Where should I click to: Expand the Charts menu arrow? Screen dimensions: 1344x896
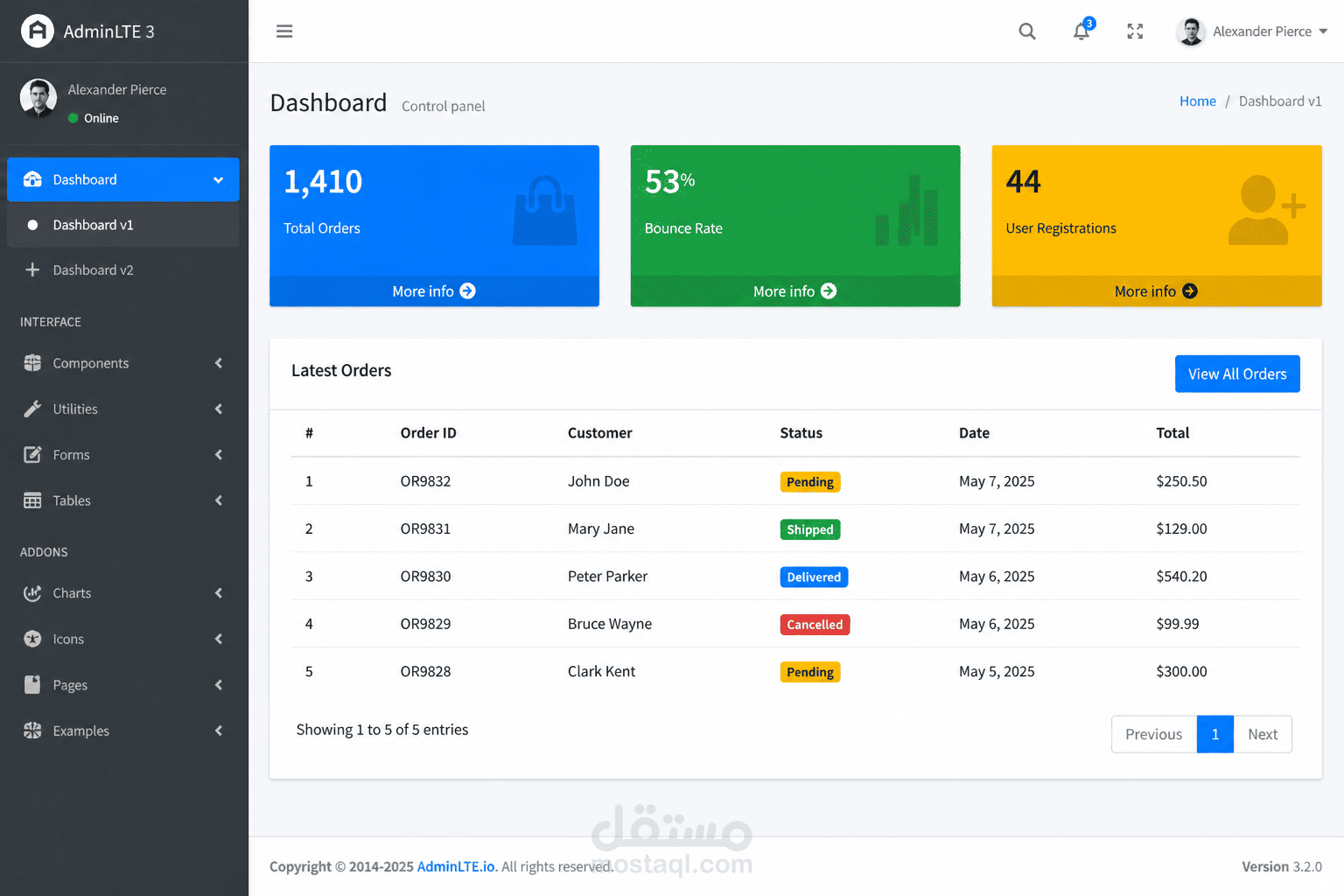click(x=219, y=593)
